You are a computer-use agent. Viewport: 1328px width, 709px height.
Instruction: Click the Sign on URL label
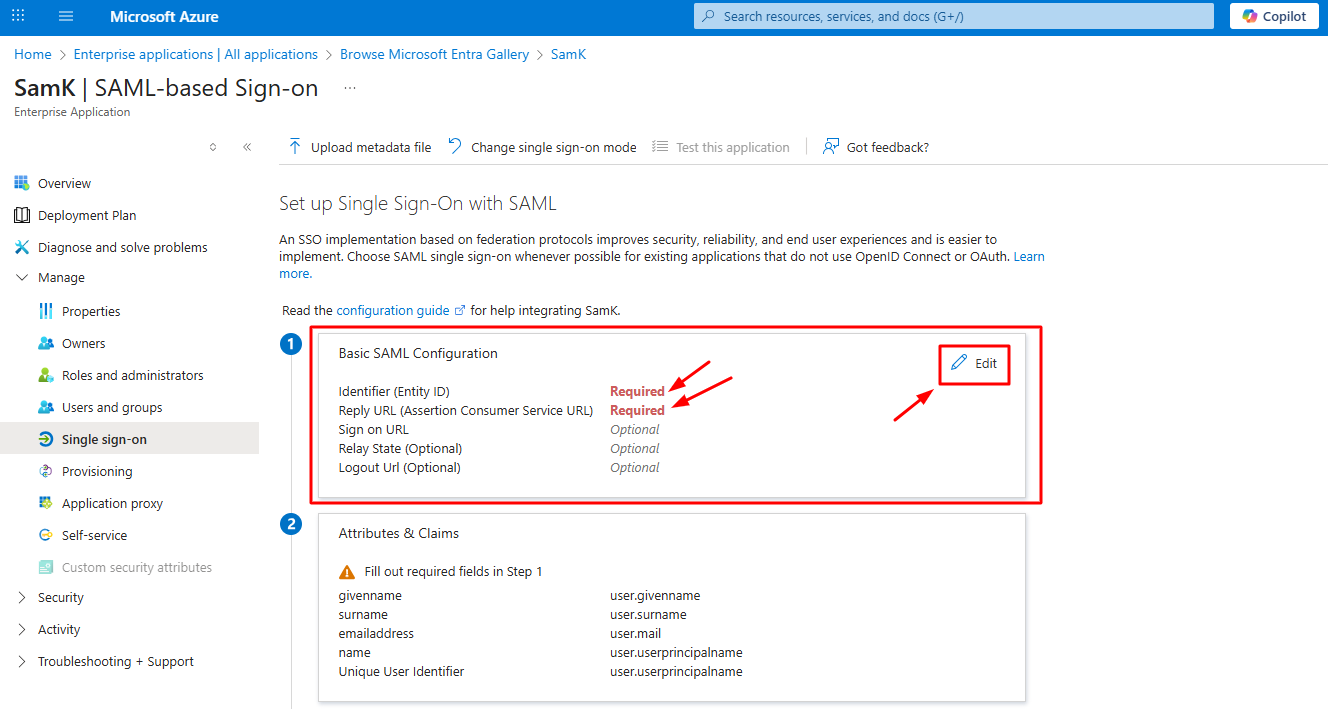point(374,429)
